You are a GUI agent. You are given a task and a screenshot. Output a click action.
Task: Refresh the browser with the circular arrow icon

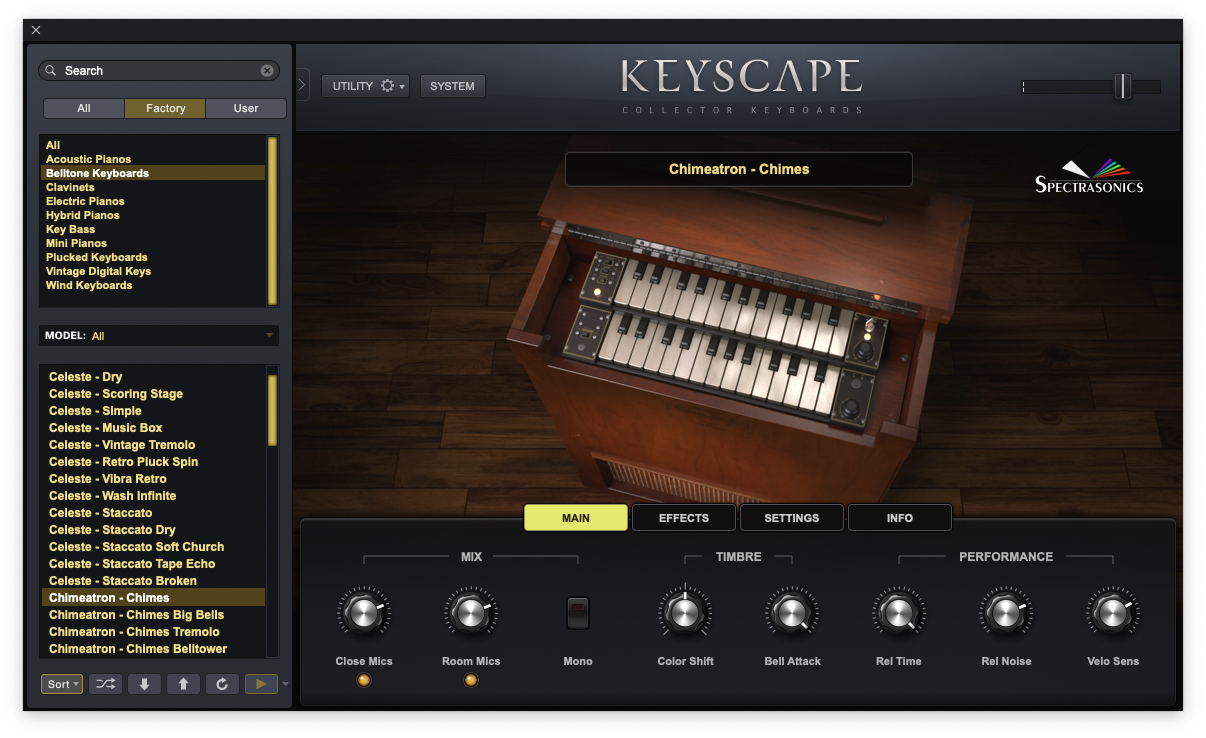click(222, 684)
